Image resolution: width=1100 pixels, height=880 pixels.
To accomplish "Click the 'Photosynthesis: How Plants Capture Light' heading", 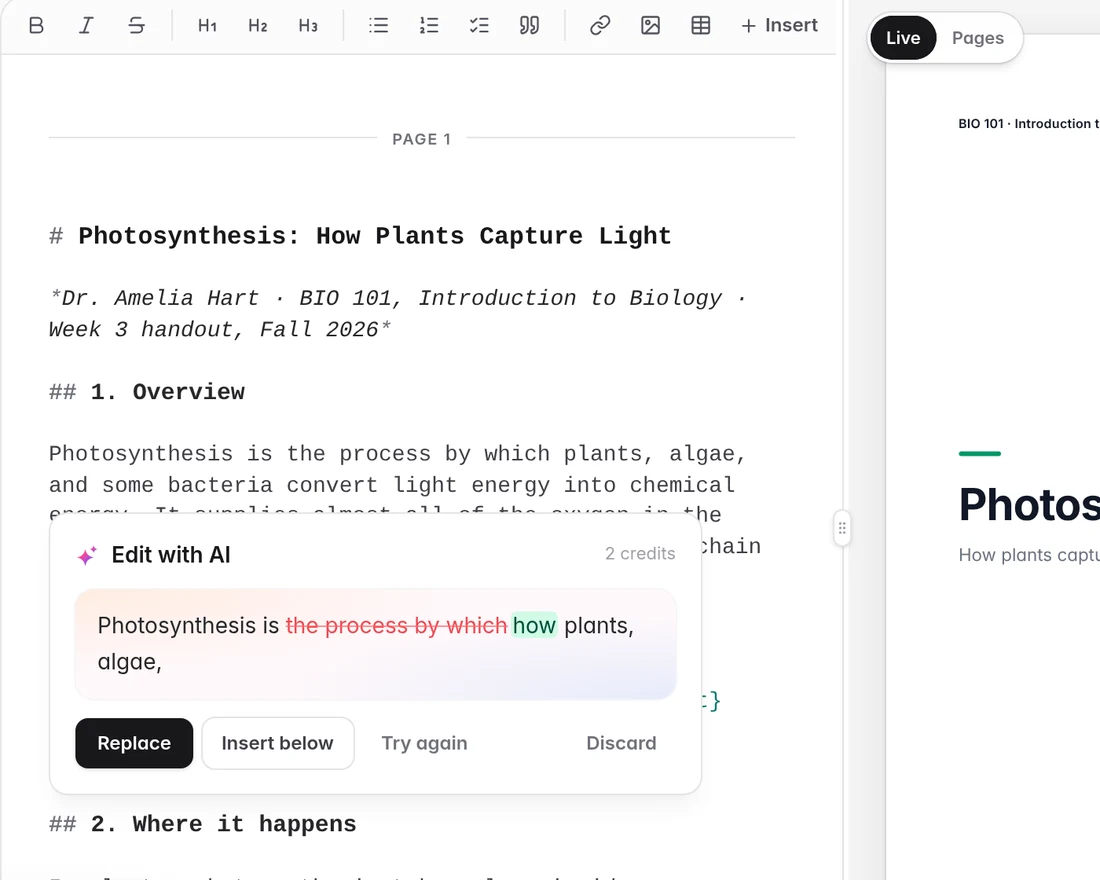I will [x=375, y=236].
